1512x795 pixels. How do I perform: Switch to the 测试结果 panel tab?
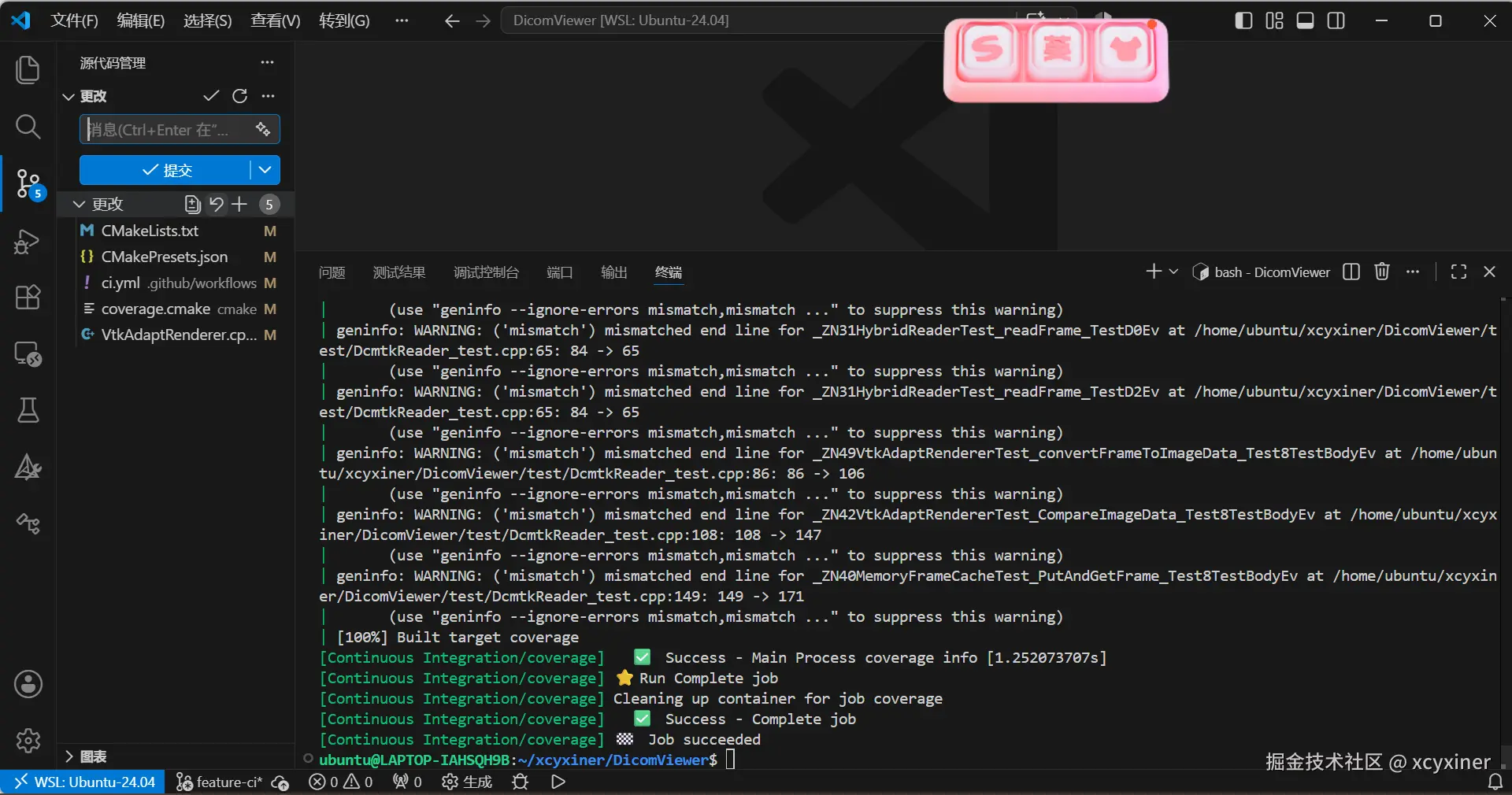(399, 272)
